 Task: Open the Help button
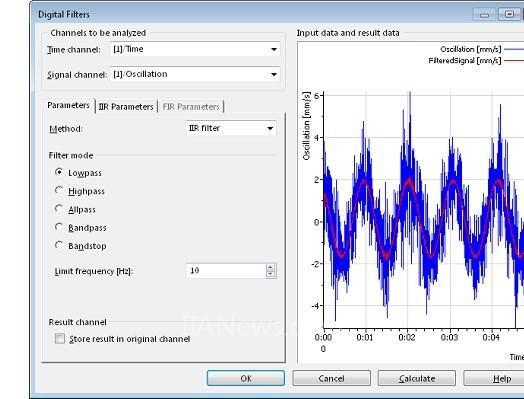tap(495, 378)
